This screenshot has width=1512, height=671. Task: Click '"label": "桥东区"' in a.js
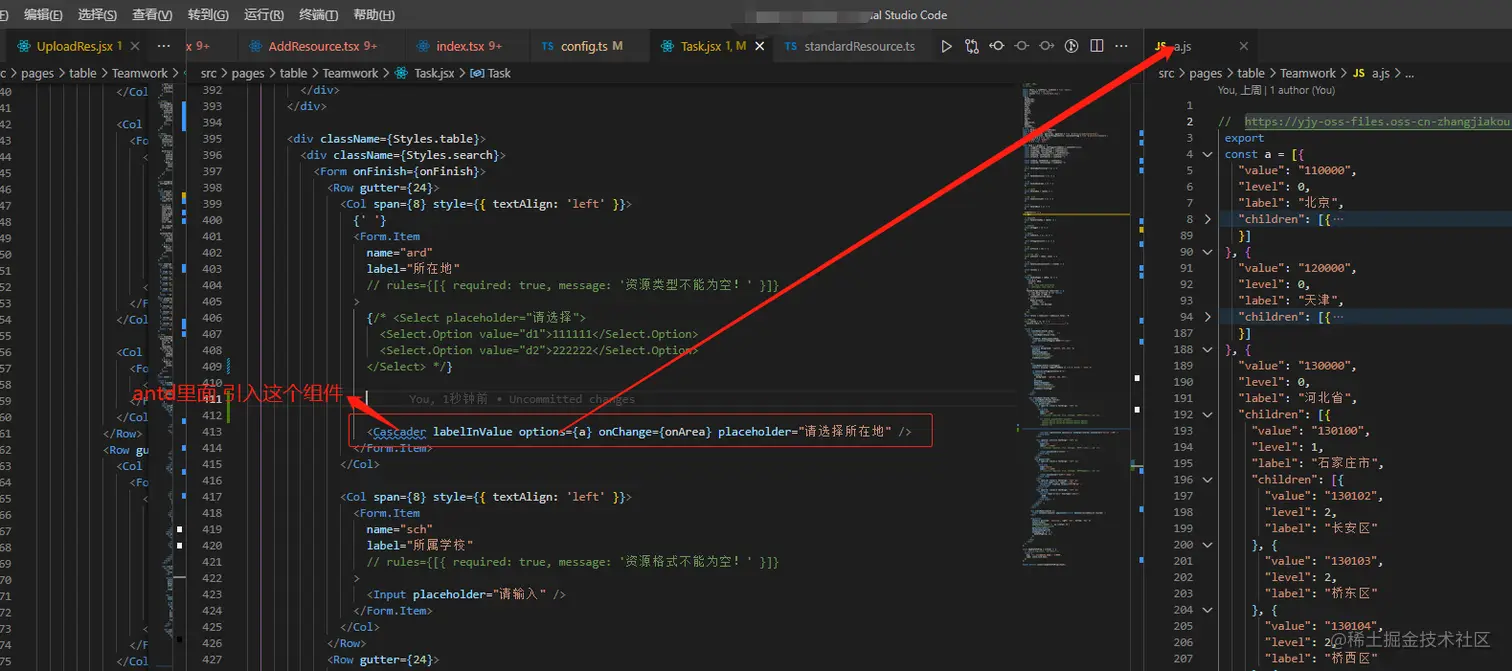(x=1321, y=593)
